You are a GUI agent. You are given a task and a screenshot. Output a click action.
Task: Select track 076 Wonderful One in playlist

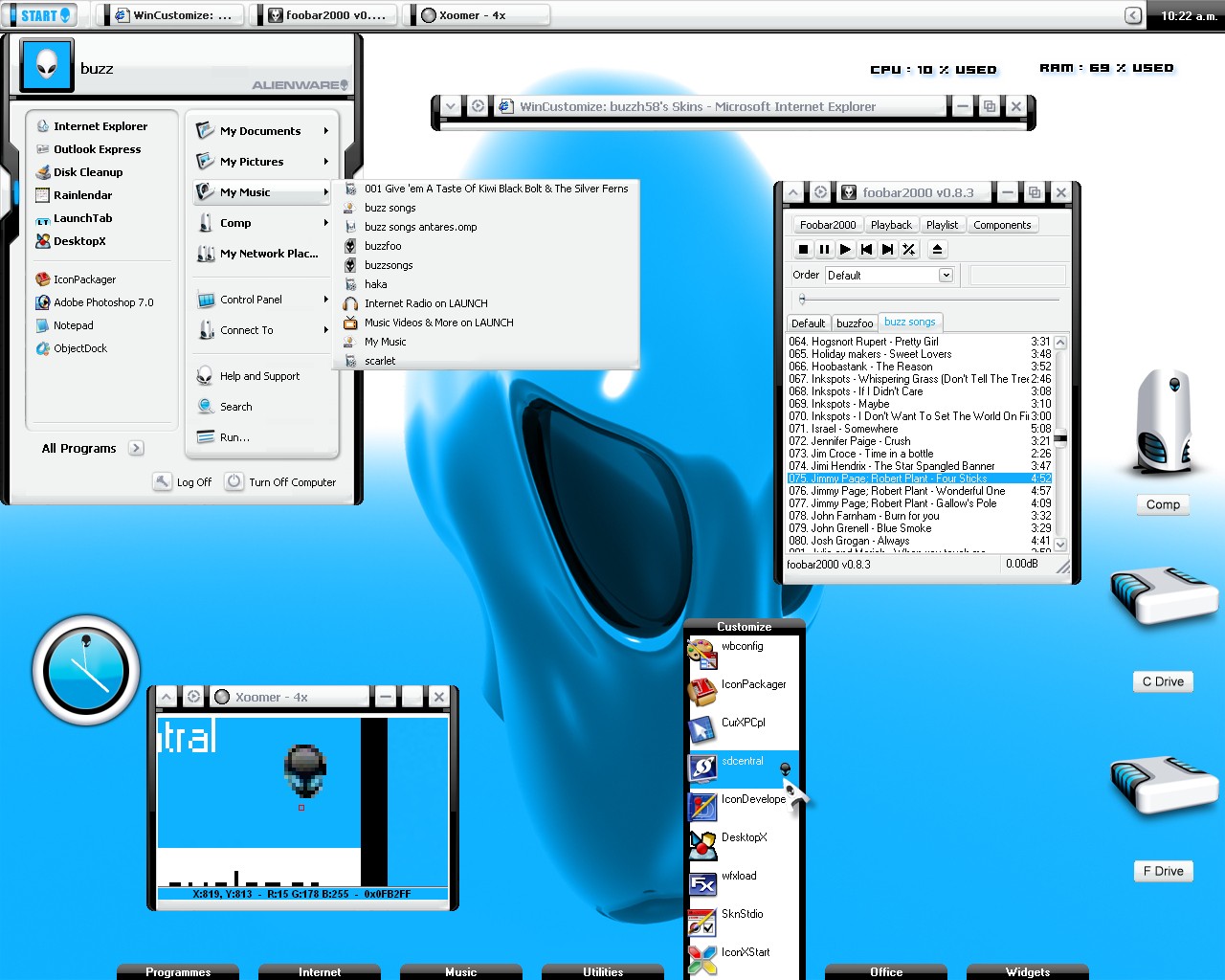pos(920,491)
